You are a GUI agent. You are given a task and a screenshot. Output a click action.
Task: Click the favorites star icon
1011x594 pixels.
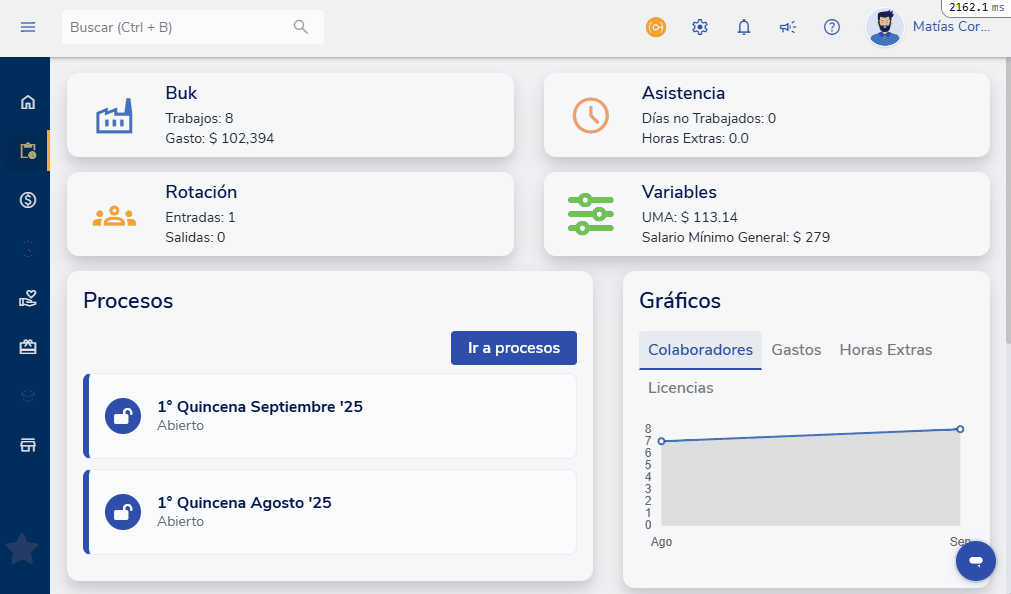22,548
